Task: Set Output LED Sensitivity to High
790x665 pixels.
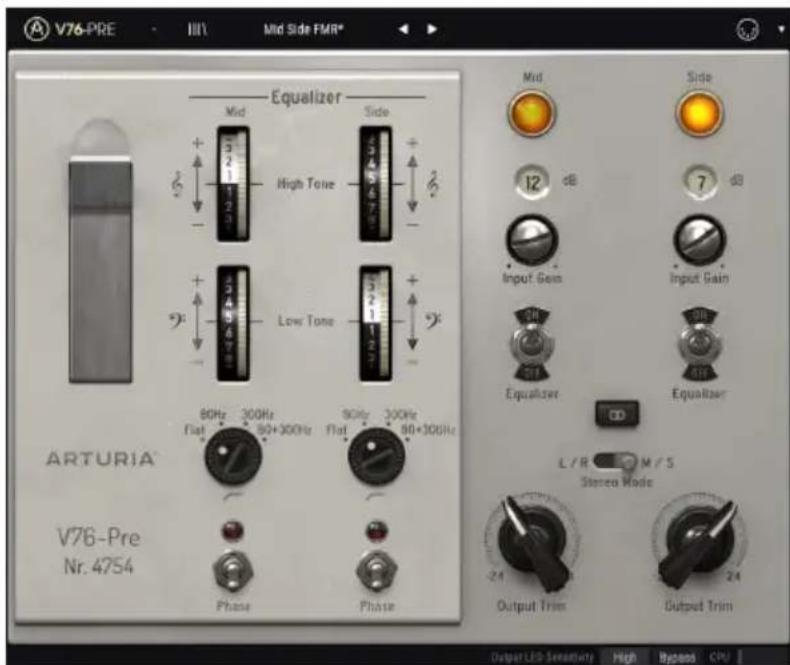Action: tap(625, 657)
